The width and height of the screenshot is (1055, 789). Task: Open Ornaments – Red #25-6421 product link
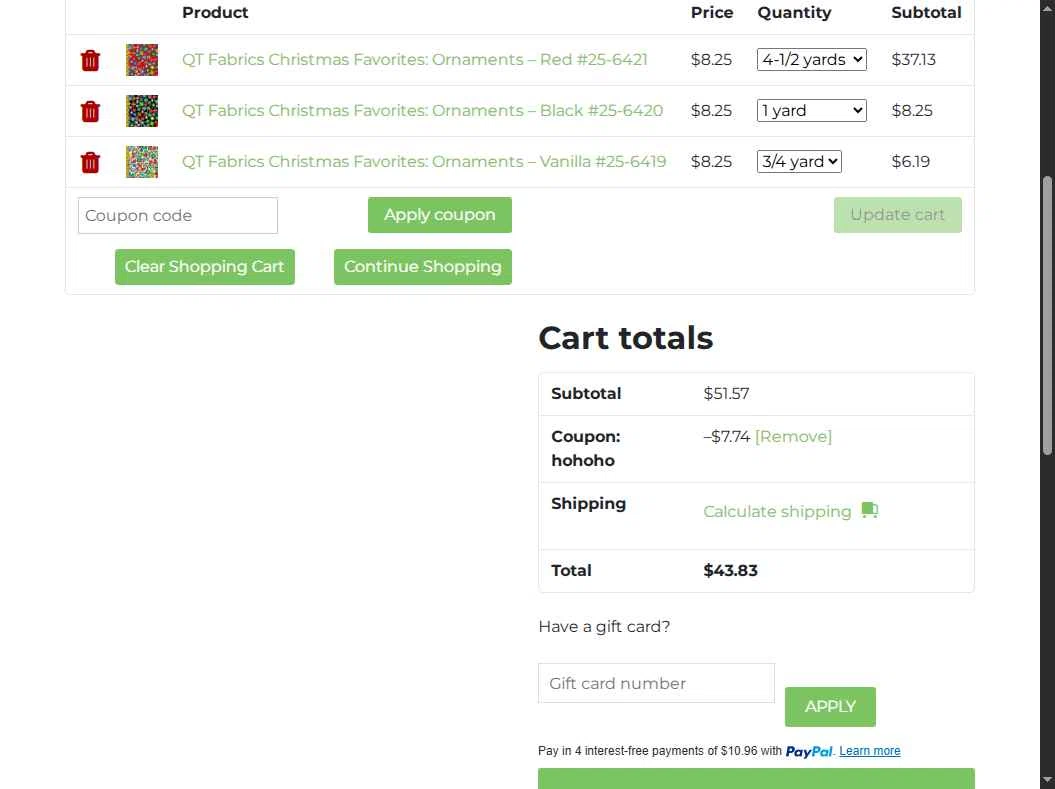pos(414,59)
